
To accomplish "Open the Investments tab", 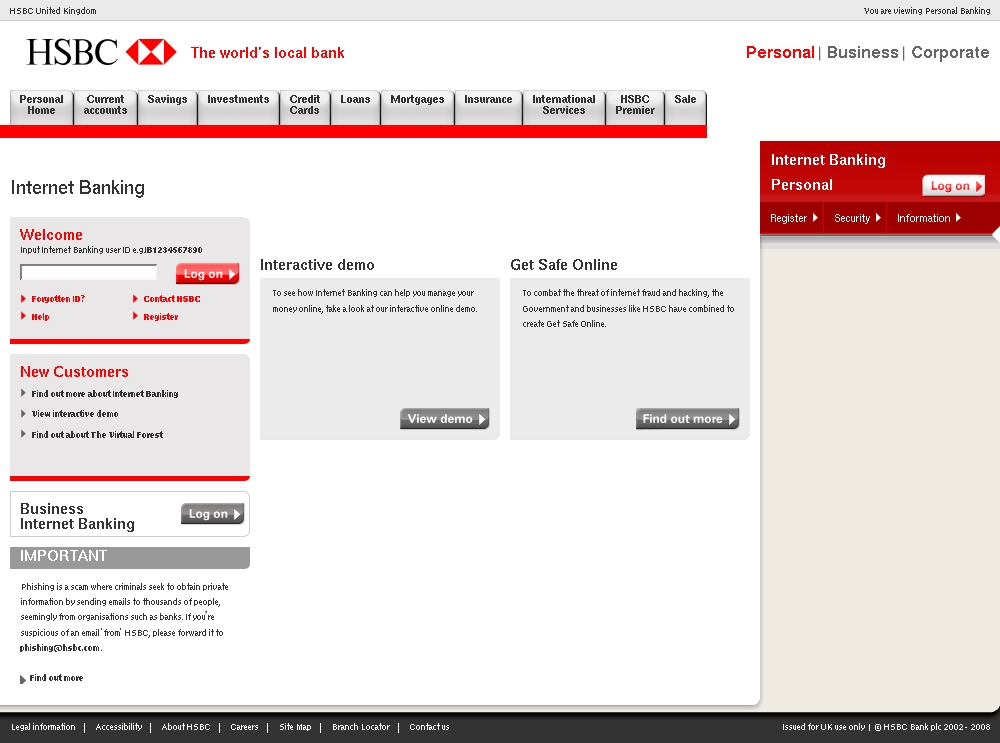I will tap(238, 107).
